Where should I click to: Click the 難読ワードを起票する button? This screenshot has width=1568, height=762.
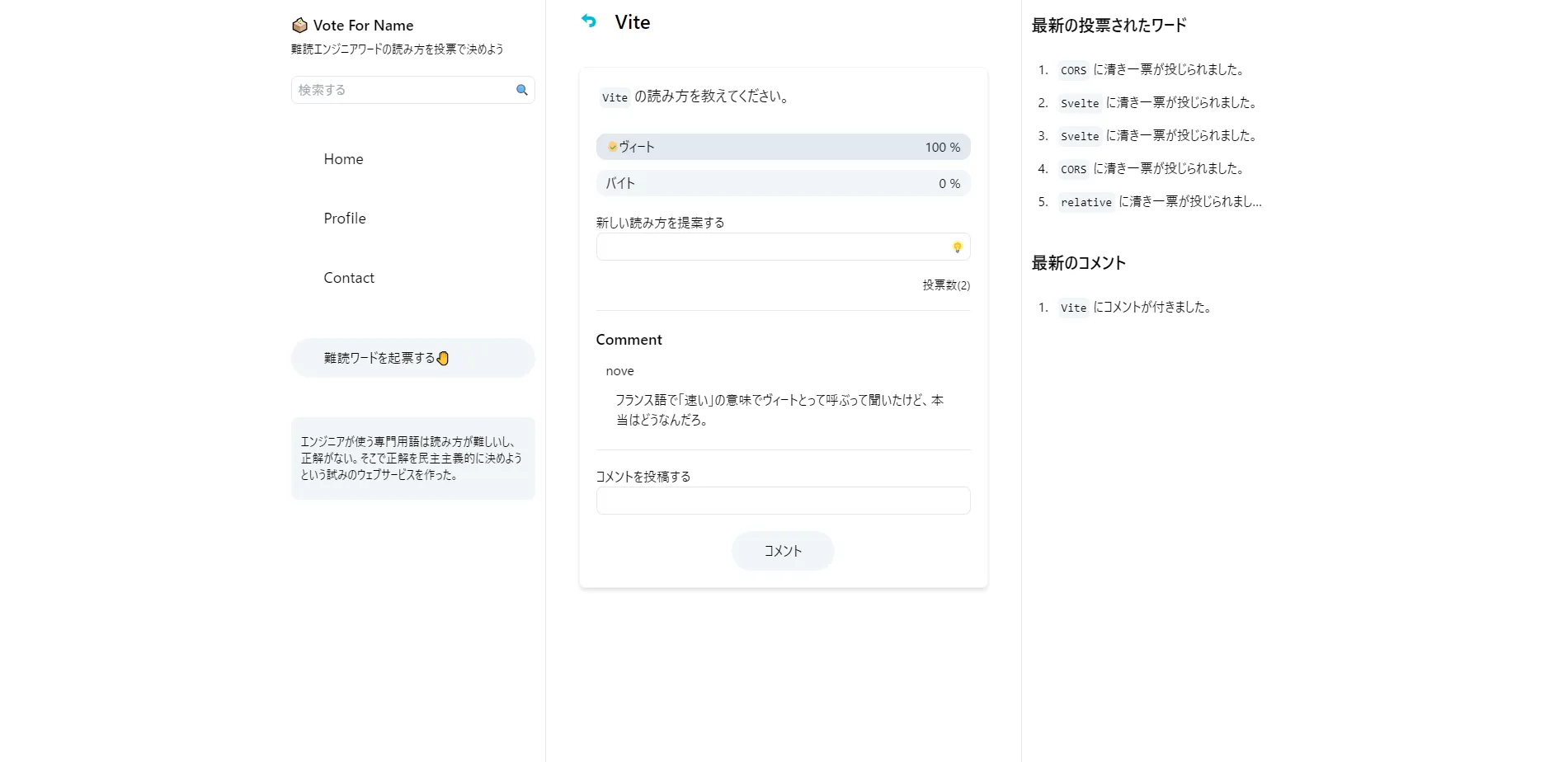coord(412,358)
